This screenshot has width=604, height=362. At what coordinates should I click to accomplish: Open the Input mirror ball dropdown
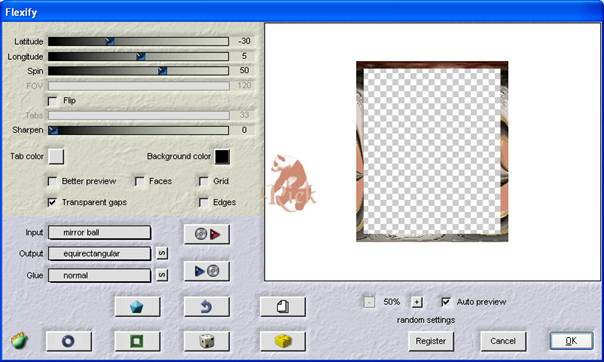pyautogui.click(x=99, y=233)
